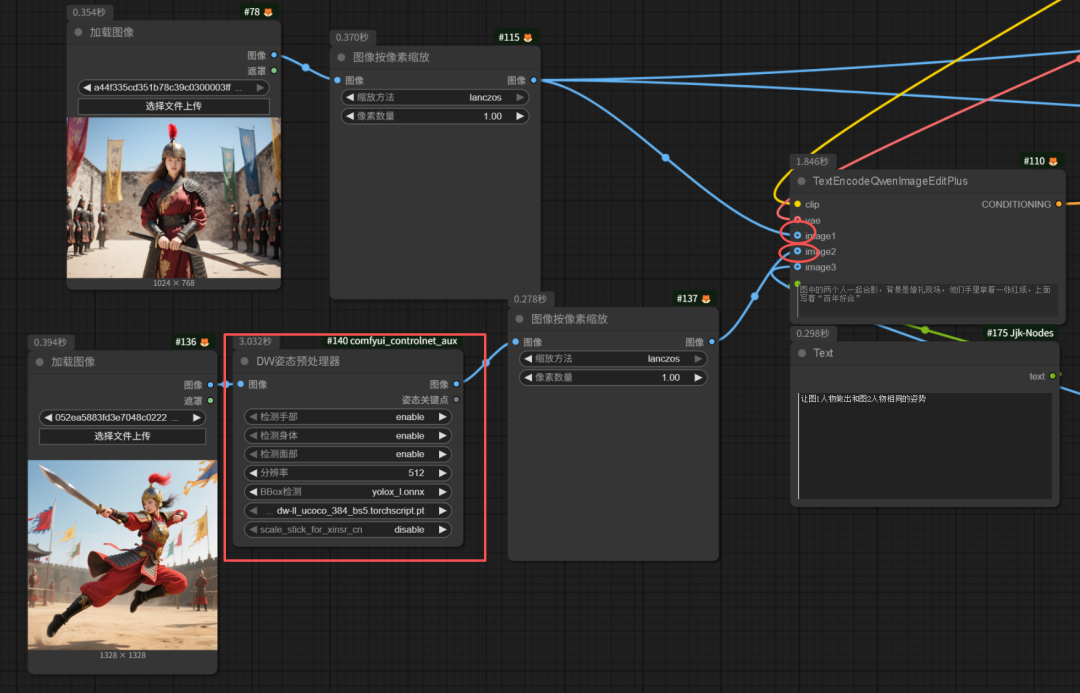Click 选择文件上传 on node #136
This screenshot has height=693, width=1080.
[x=123, y=436]
